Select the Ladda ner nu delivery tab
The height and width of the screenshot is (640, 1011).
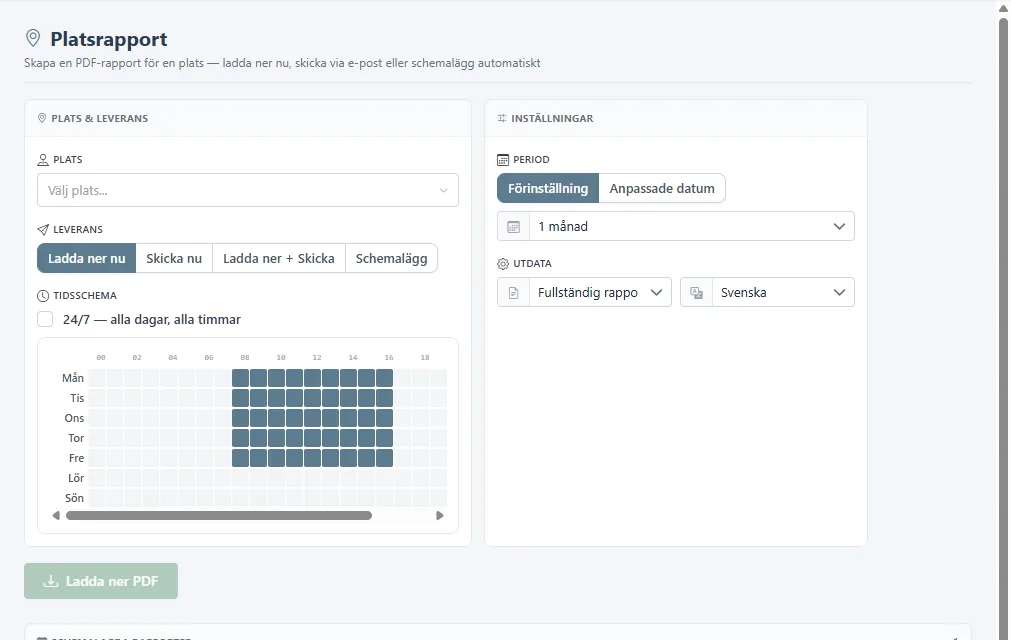[86, 258]
